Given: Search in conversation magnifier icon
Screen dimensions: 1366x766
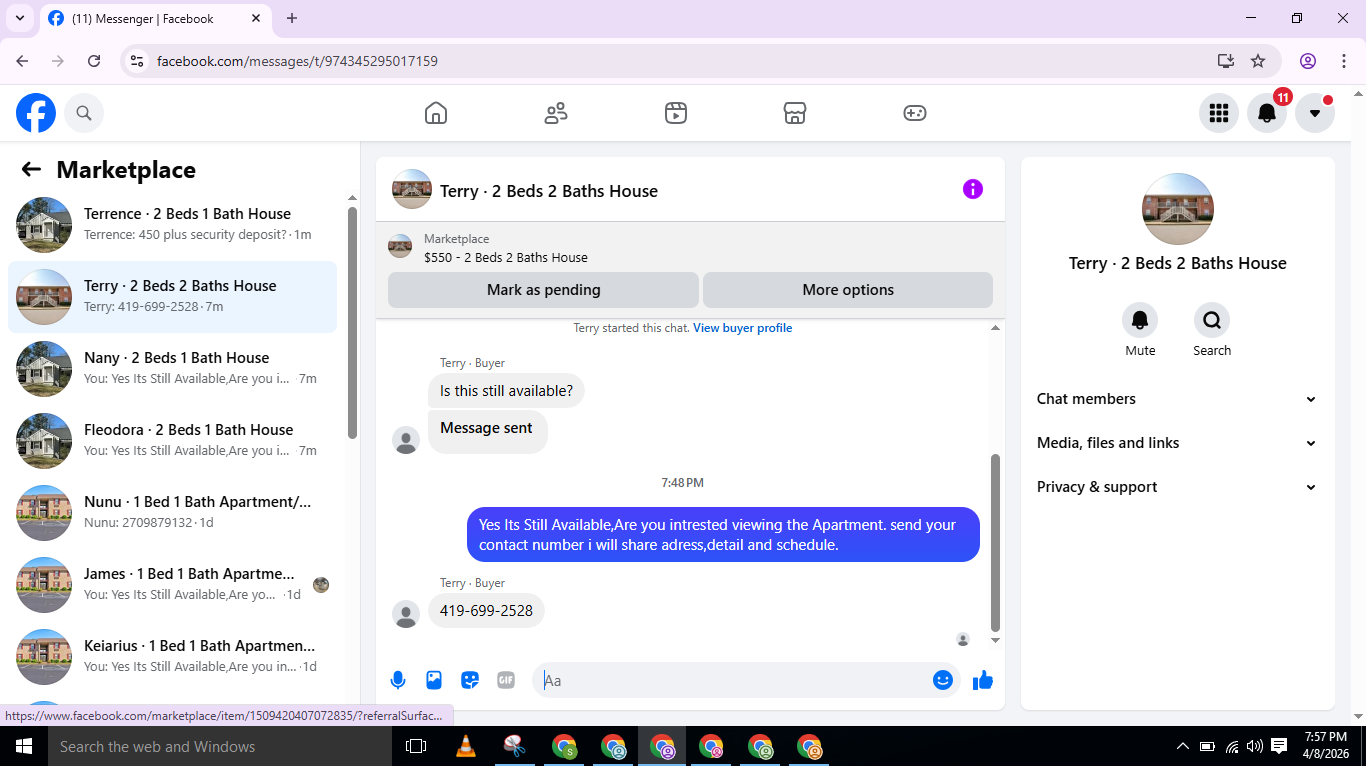Looking at the screenshot, I should click(1212, 320).
